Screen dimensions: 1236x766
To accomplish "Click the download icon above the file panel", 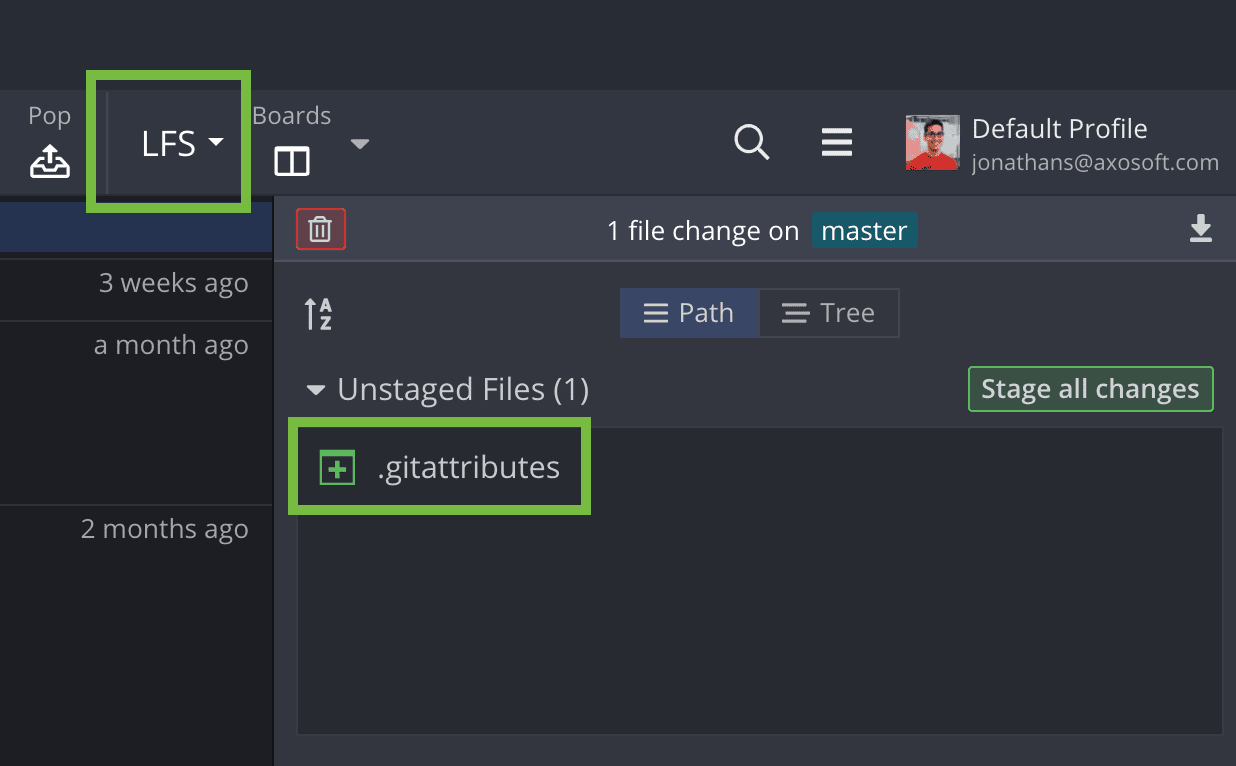I will coord(1201,229).
